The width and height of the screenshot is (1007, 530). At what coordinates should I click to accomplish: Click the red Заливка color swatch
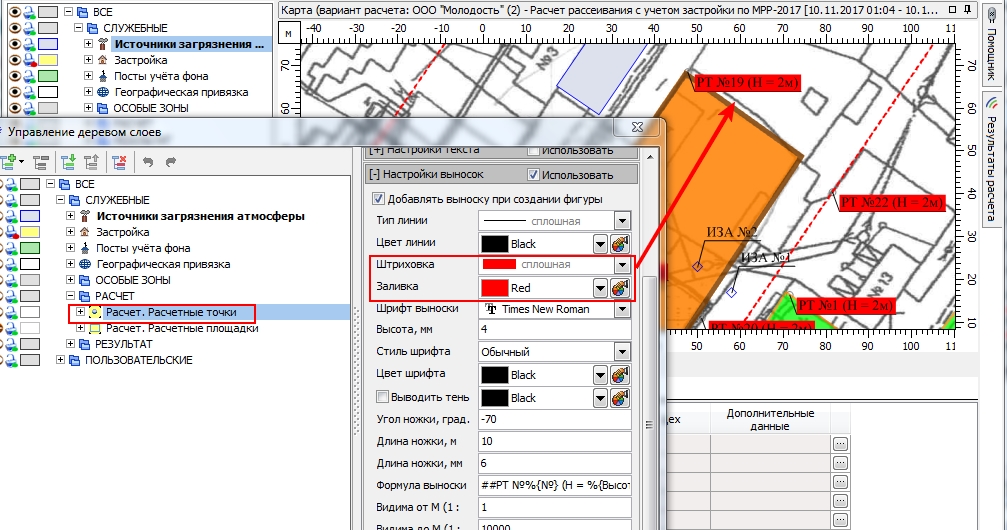point(495,288)
